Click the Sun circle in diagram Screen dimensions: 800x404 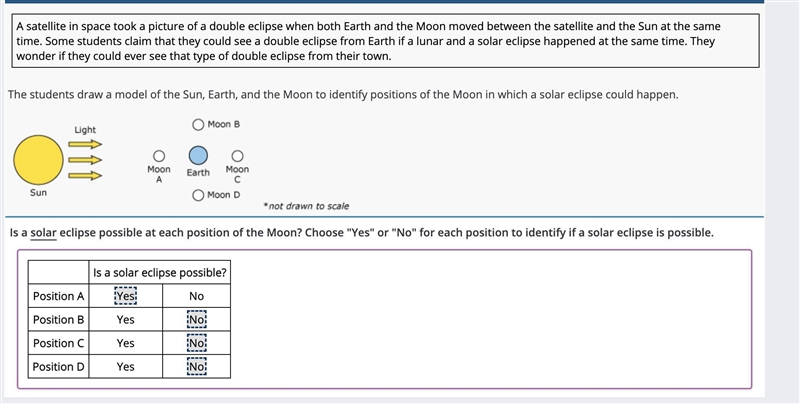[39, 160]
